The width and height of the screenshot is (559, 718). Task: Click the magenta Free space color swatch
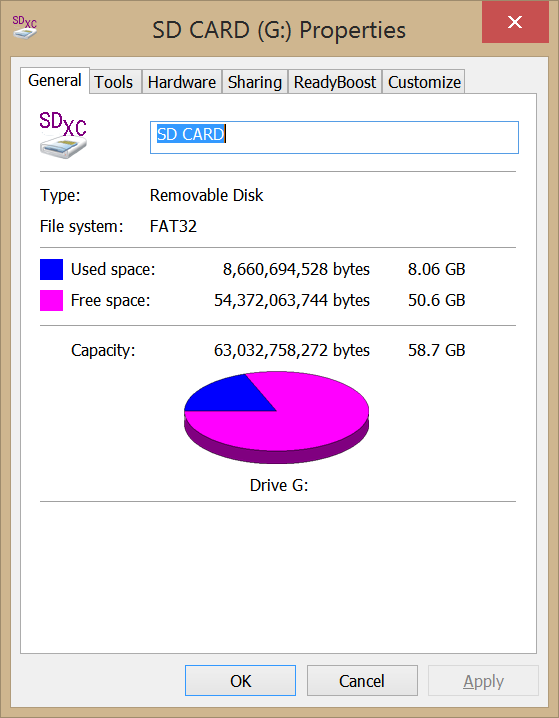(x=51, y=300)
